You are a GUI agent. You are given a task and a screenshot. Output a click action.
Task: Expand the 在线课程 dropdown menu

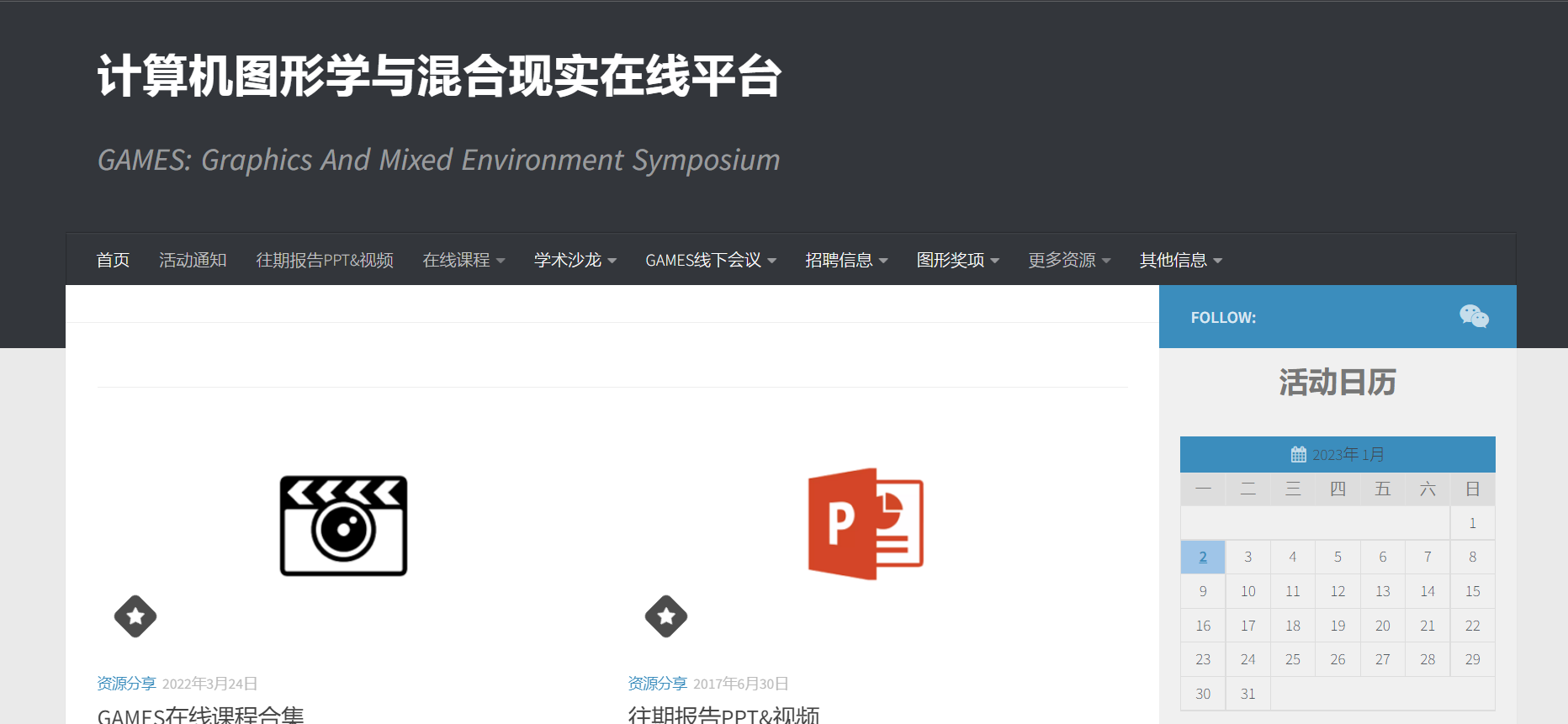(464, 261)
